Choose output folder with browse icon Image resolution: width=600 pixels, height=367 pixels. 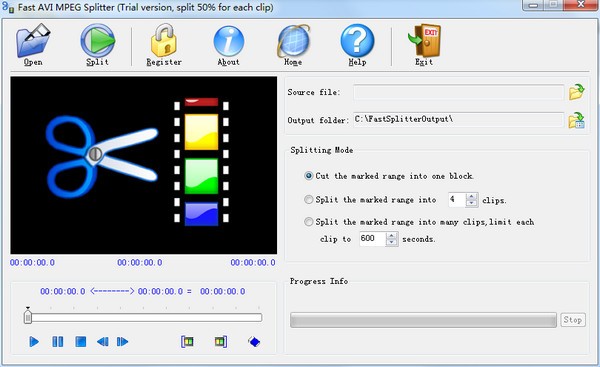[576, 120]
